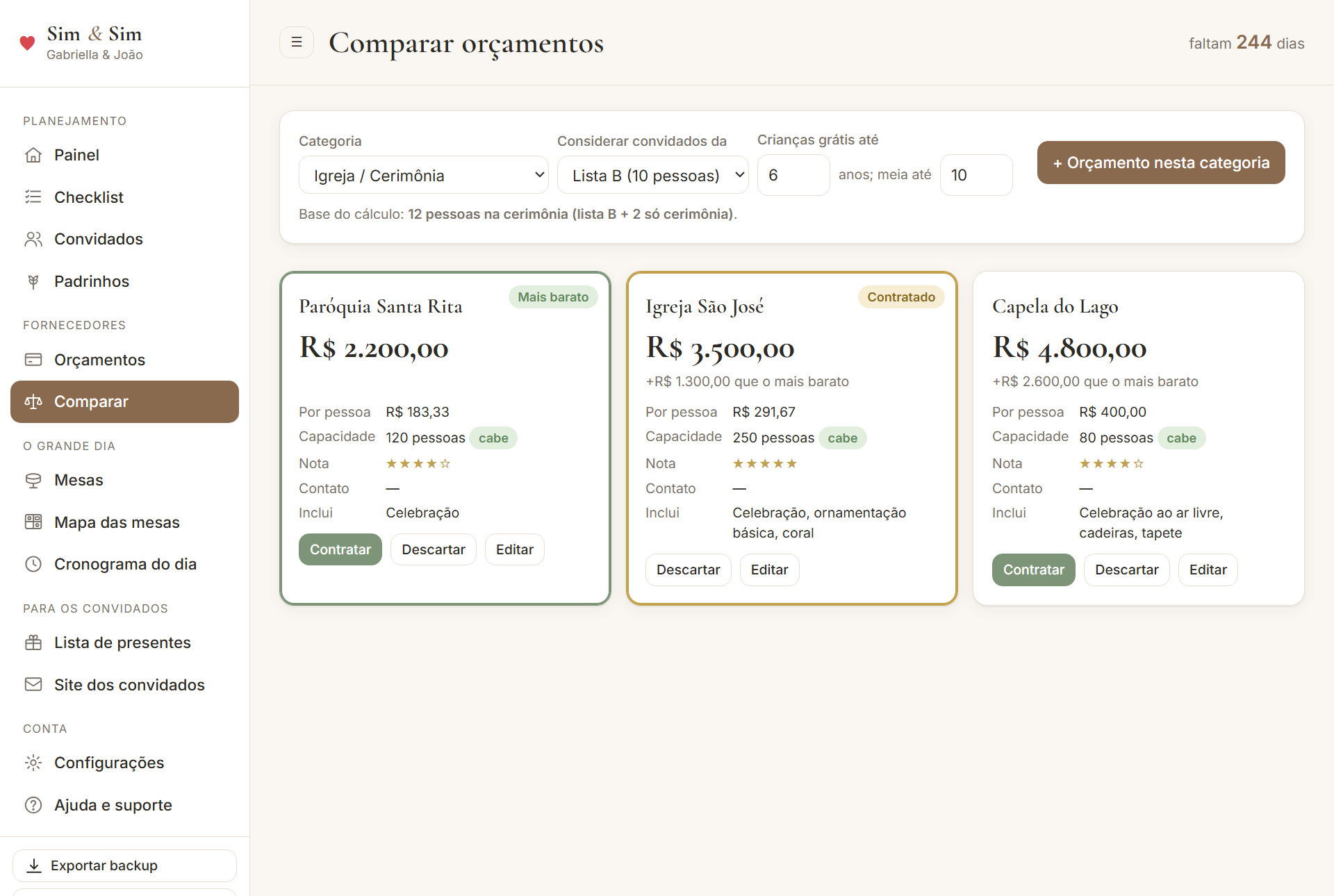Image resolution: width=1334 pixels, height=896 pixels.
Task: Click the free children age field
Action: pos(793,175)
